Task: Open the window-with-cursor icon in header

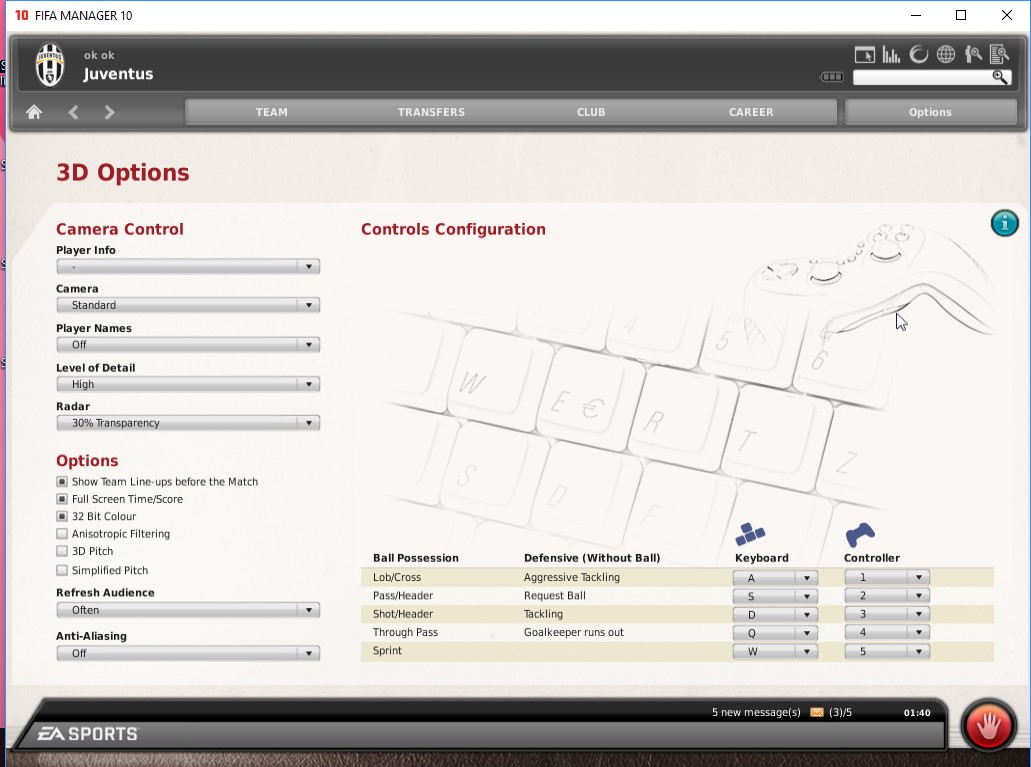Action: pos(865,55)
